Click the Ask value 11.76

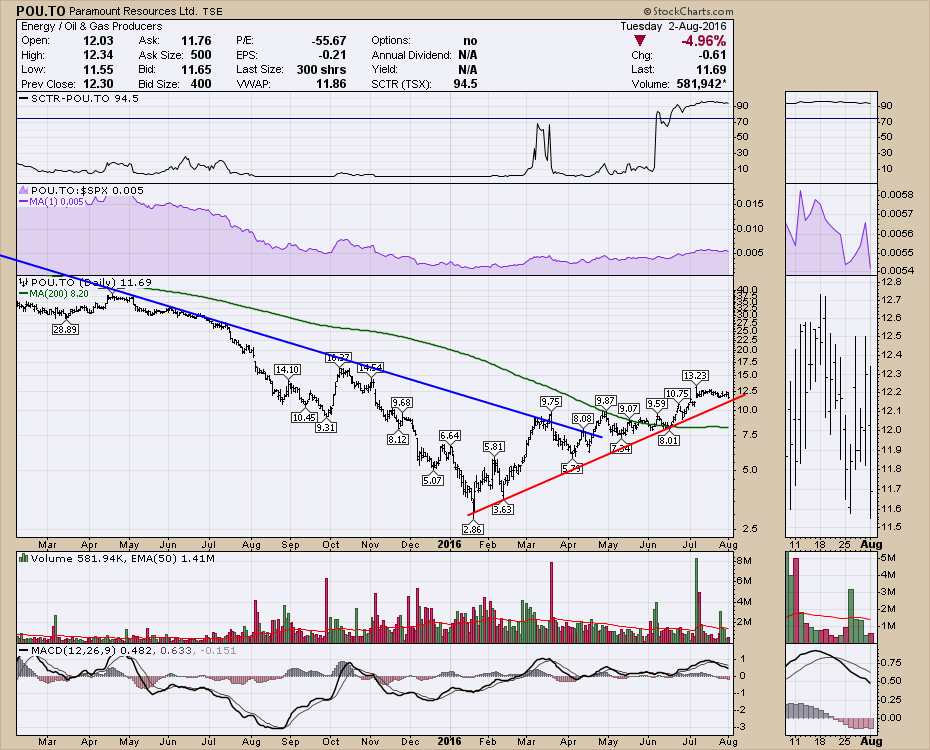[196, 40]
